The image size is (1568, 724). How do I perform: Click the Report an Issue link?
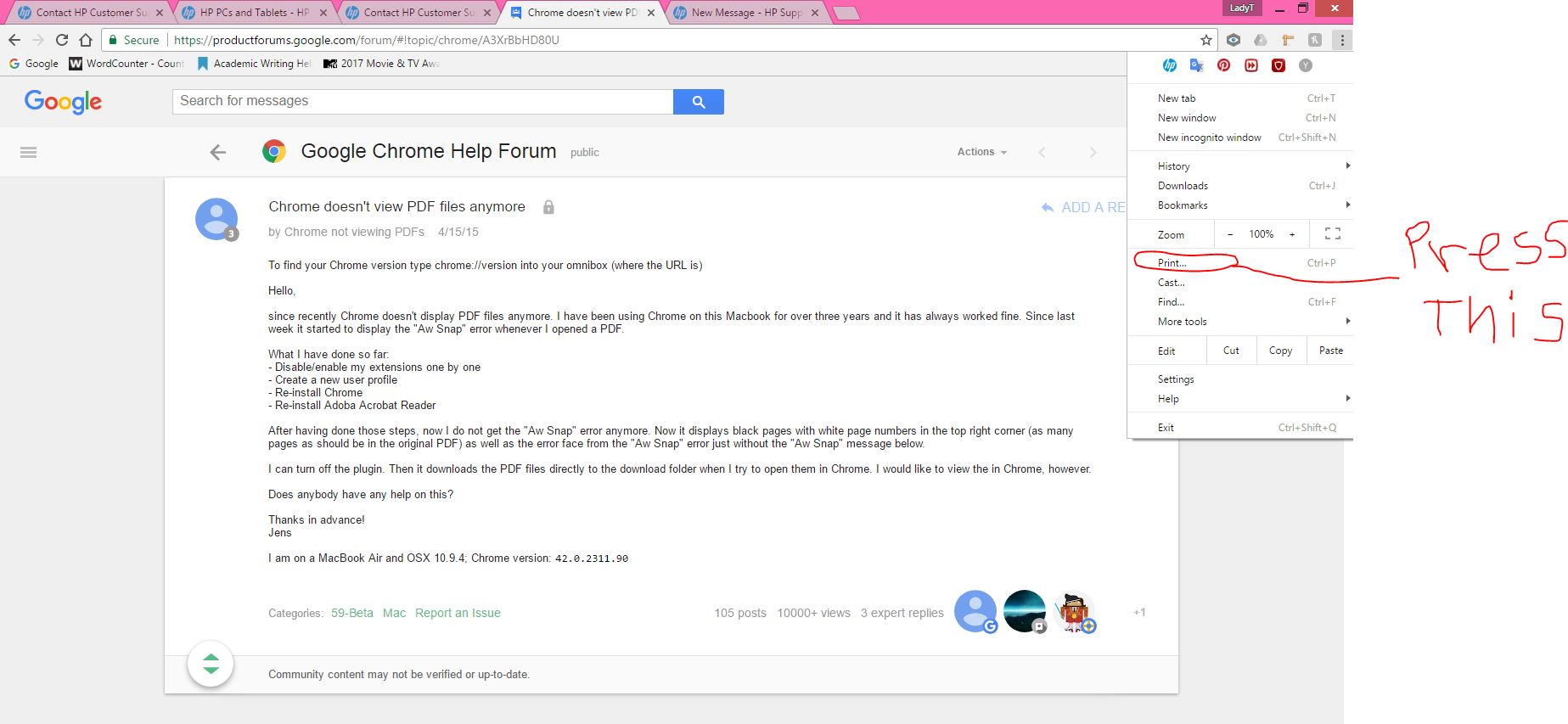pos(458,613)
